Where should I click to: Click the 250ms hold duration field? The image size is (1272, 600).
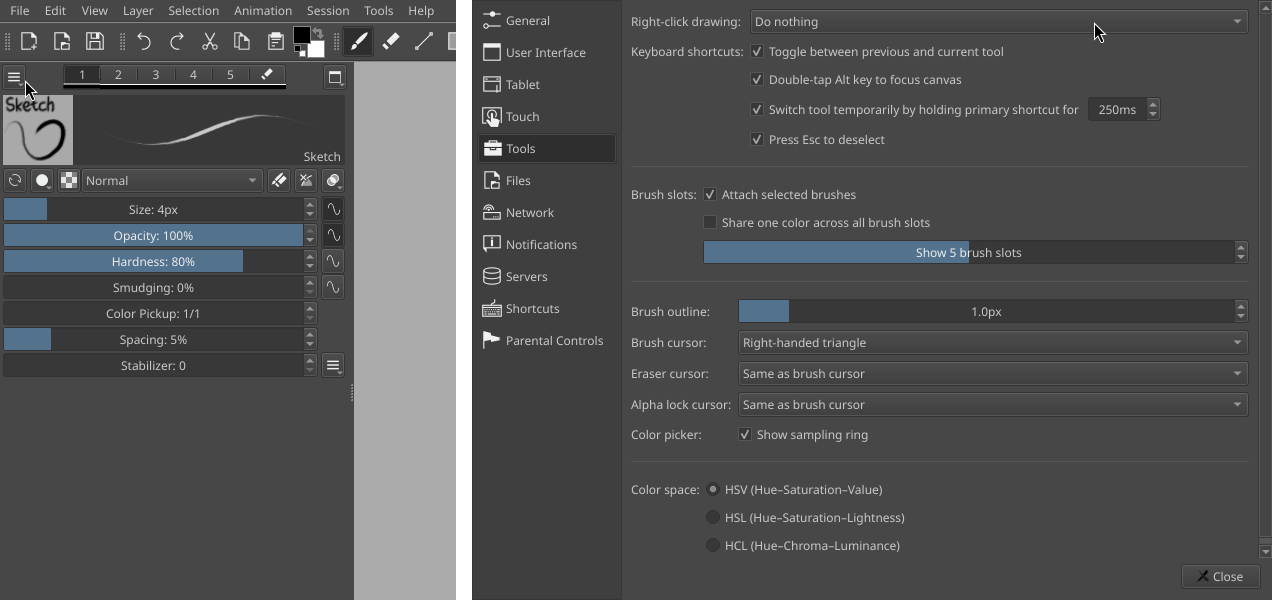[1117, 109]
